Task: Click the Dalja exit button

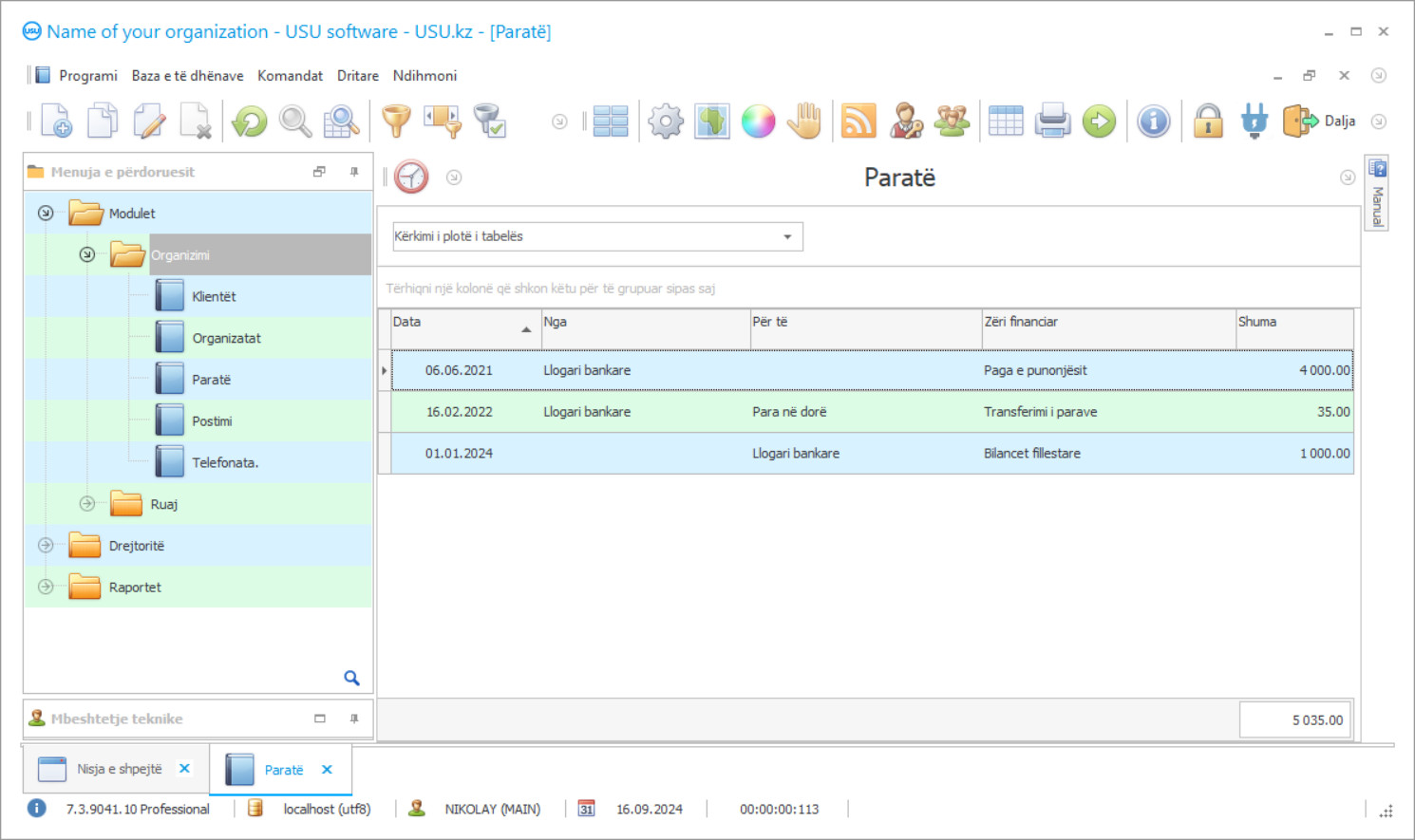Action: pyautogui.click(x=1319, y=121)
